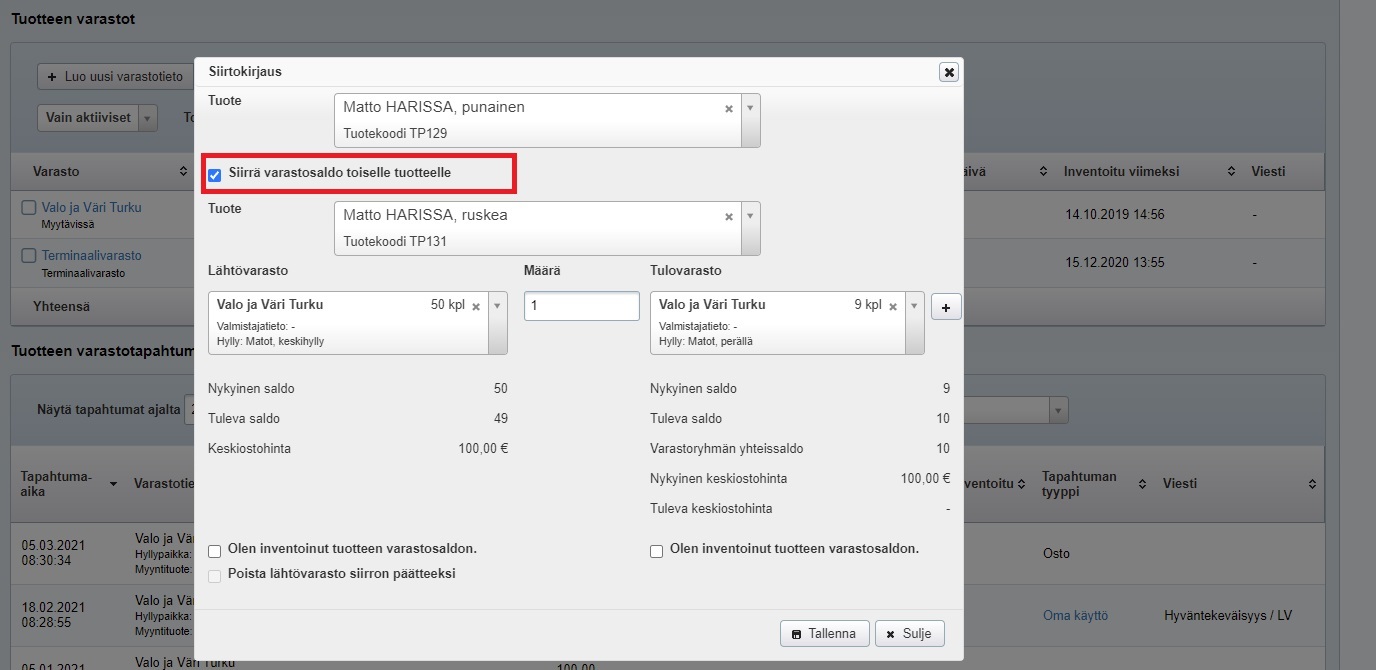
Task: Clear the Lähtövarasto warehouse selection
Action: coord(476,306)
